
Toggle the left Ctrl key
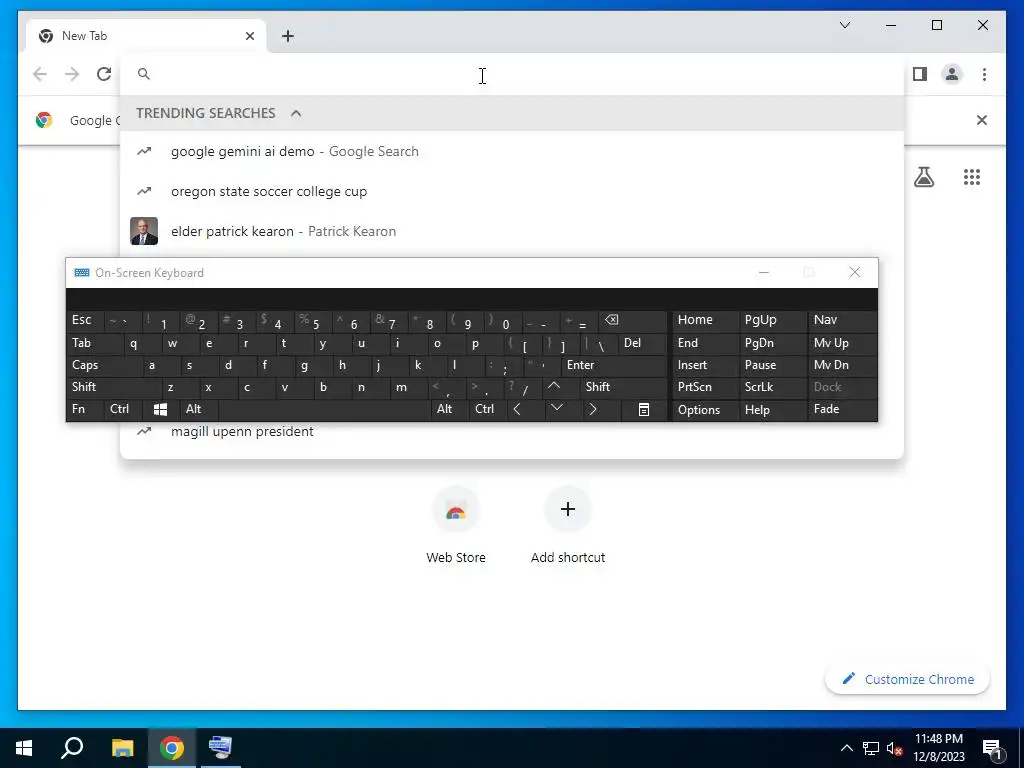click(123, 409)
